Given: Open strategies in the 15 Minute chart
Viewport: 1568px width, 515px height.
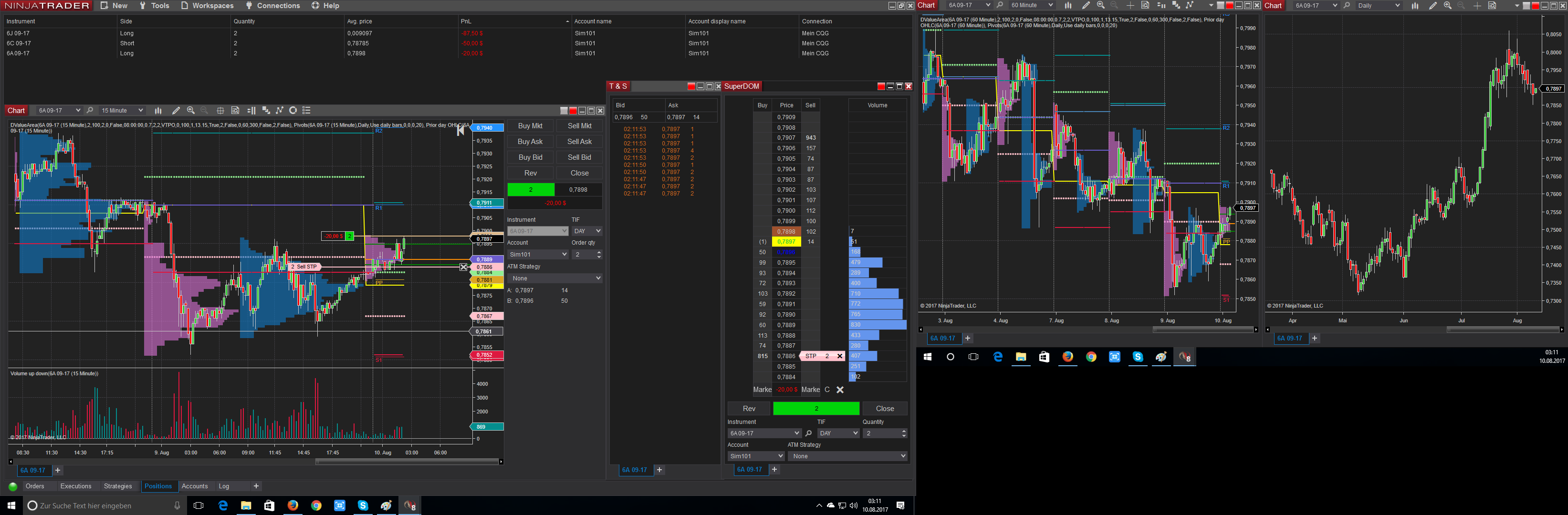Looking at the screenshot, I should 280,111.
